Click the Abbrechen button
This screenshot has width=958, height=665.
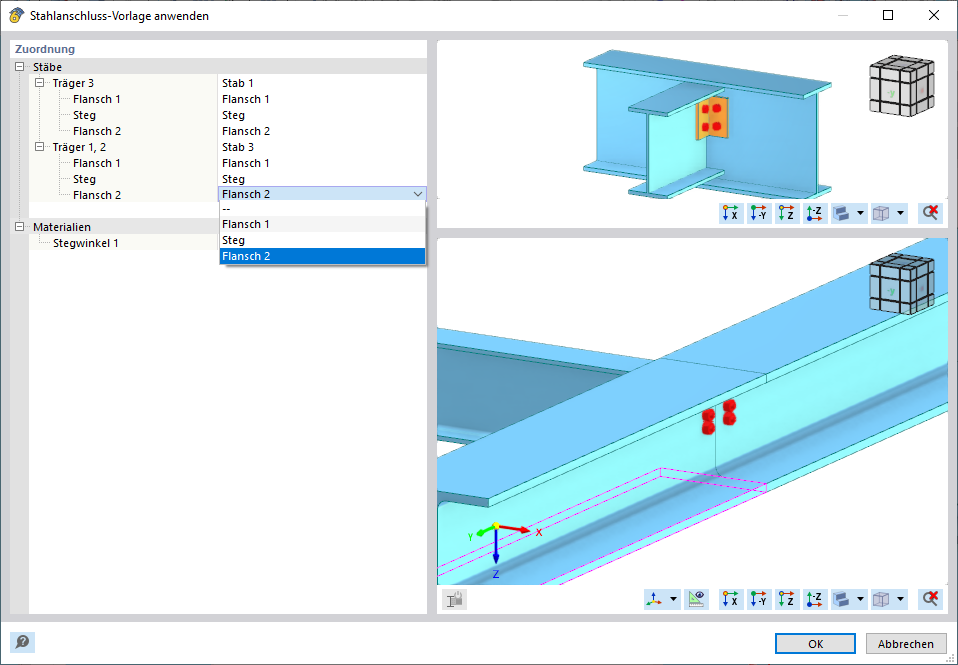click(905, 644)
